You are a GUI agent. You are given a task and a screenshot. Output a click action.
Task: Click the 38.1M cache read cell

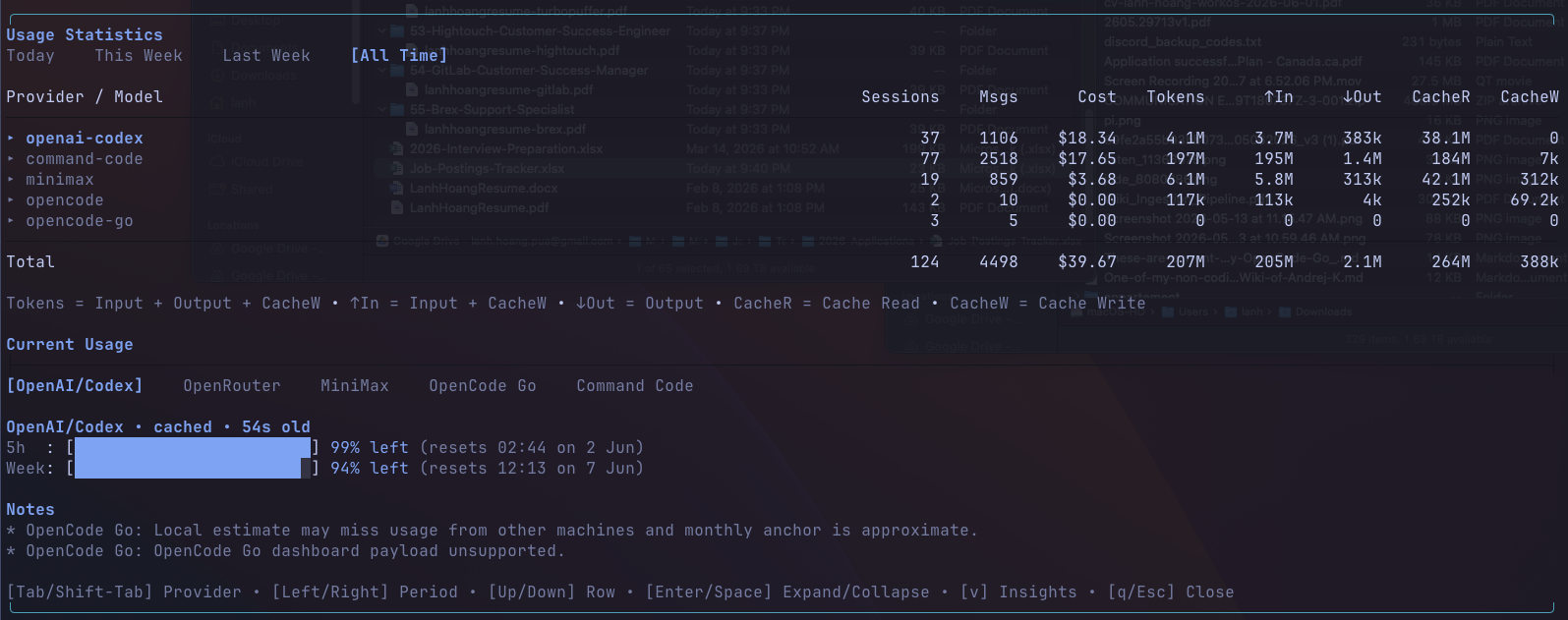click(x=1446, y=139)
